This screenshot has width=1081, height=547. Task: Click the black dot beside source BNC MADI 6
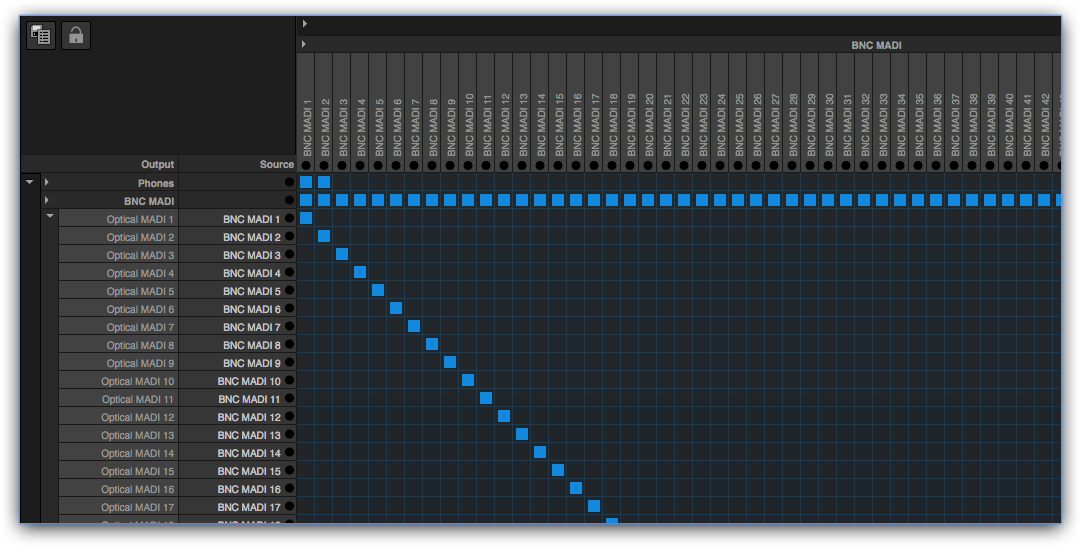289,309
